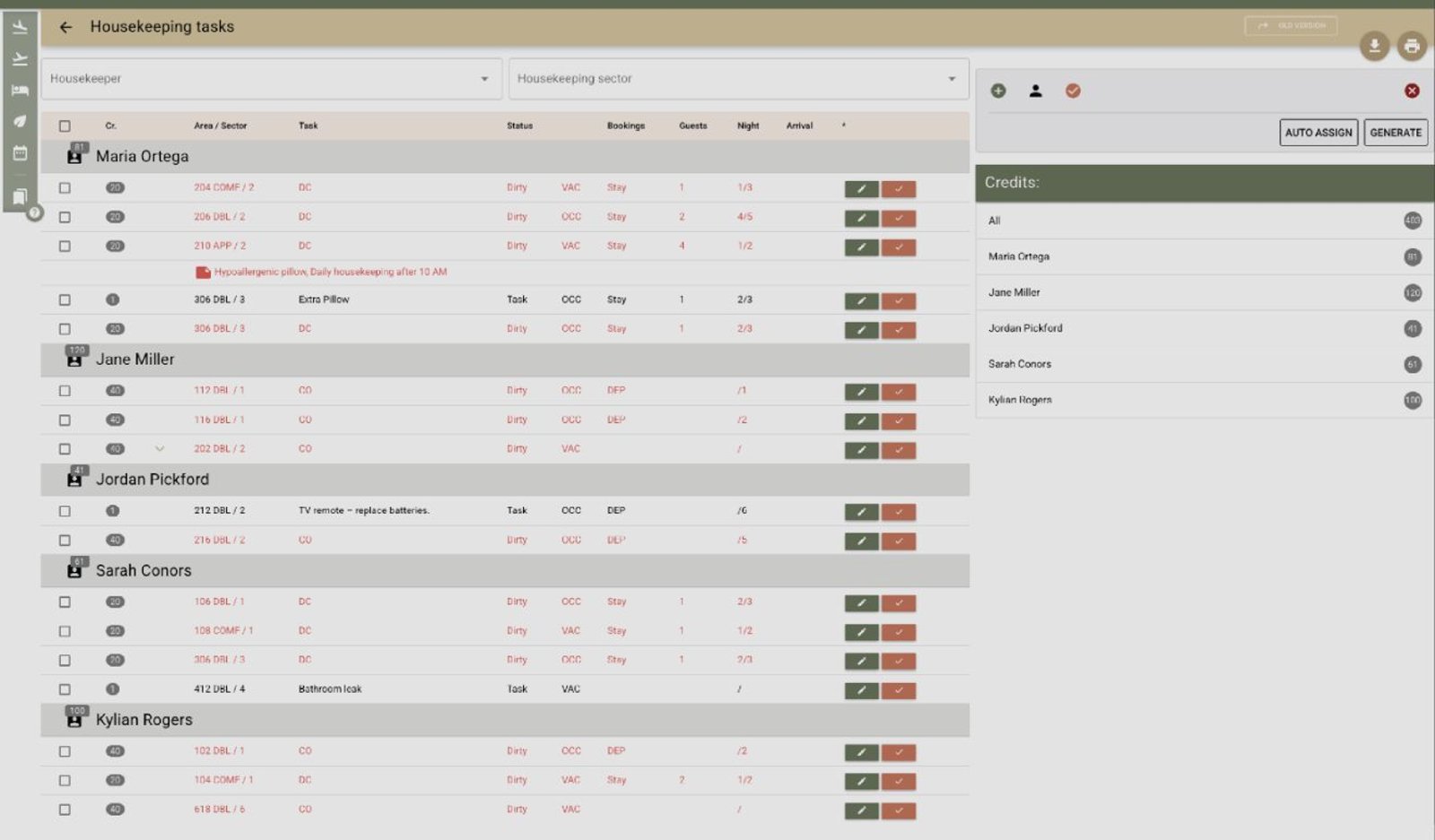Sort by the Status column header

coord(519,126)
